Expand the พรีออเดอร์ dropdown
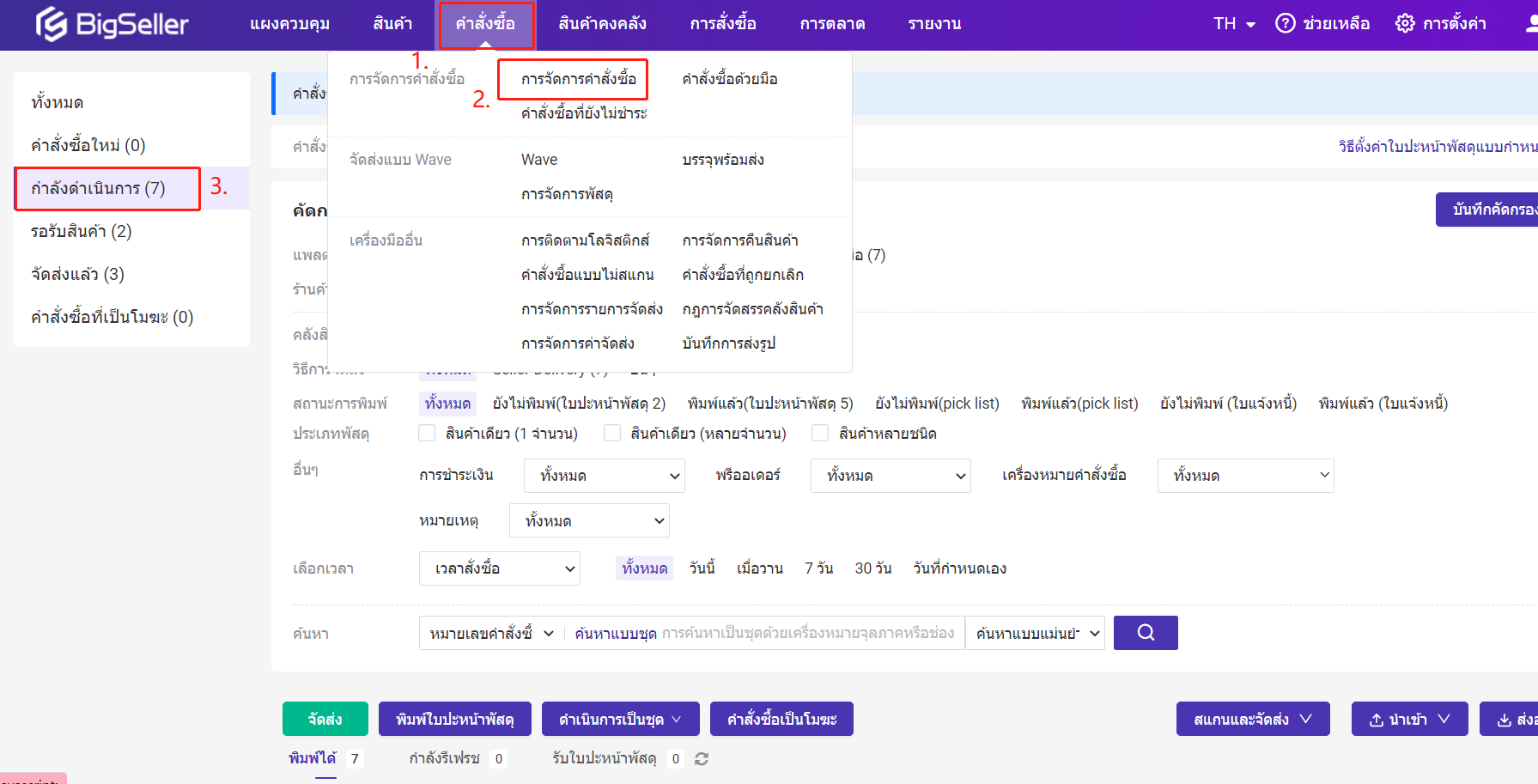1538x784 pixels. pos(890,476)
